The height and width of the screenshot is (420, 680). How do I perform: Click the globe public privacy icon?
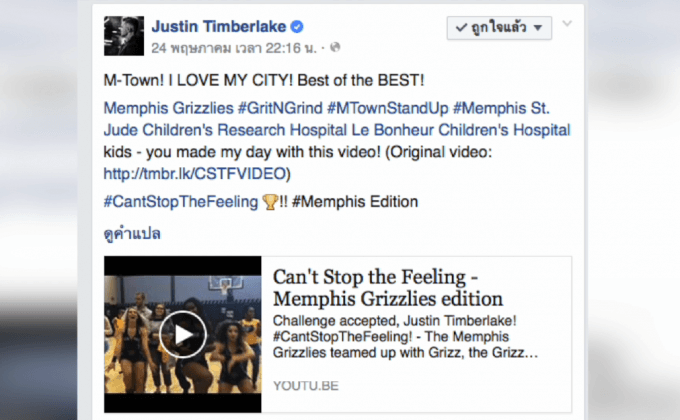tap(335, 47)
